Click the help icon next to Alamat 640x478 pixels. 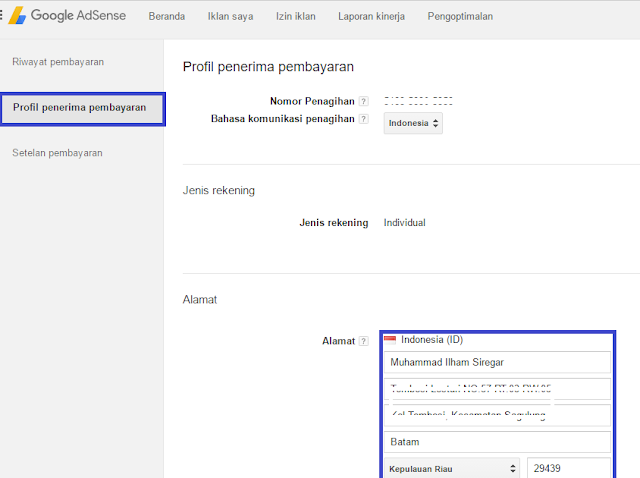pos(364,341)
